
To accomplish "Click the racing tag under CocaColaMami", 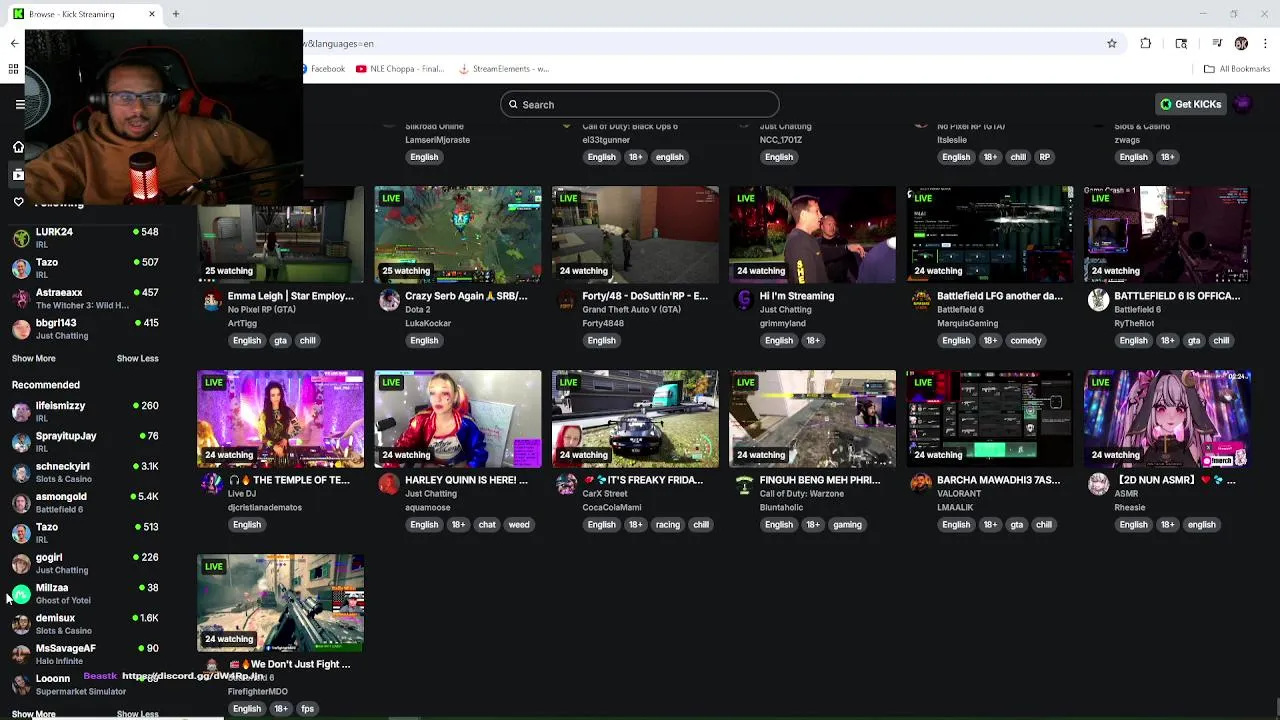I will click(668, 524).
